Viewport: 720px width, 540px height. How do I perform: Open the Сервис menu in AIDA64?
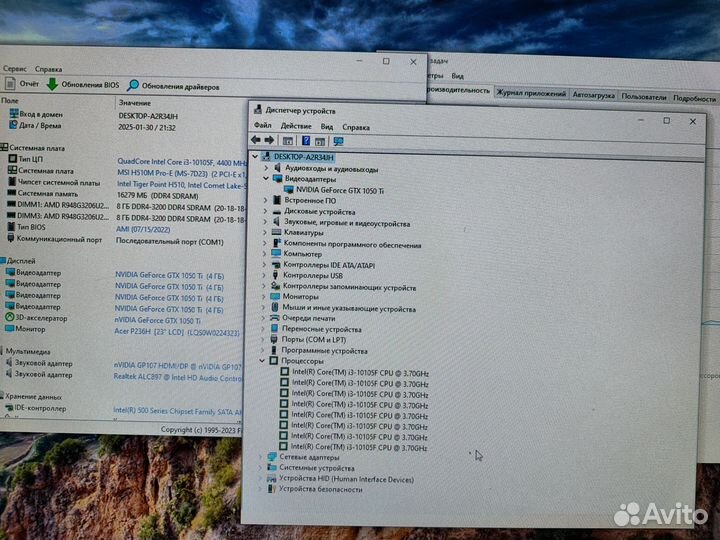coord(14,69)
